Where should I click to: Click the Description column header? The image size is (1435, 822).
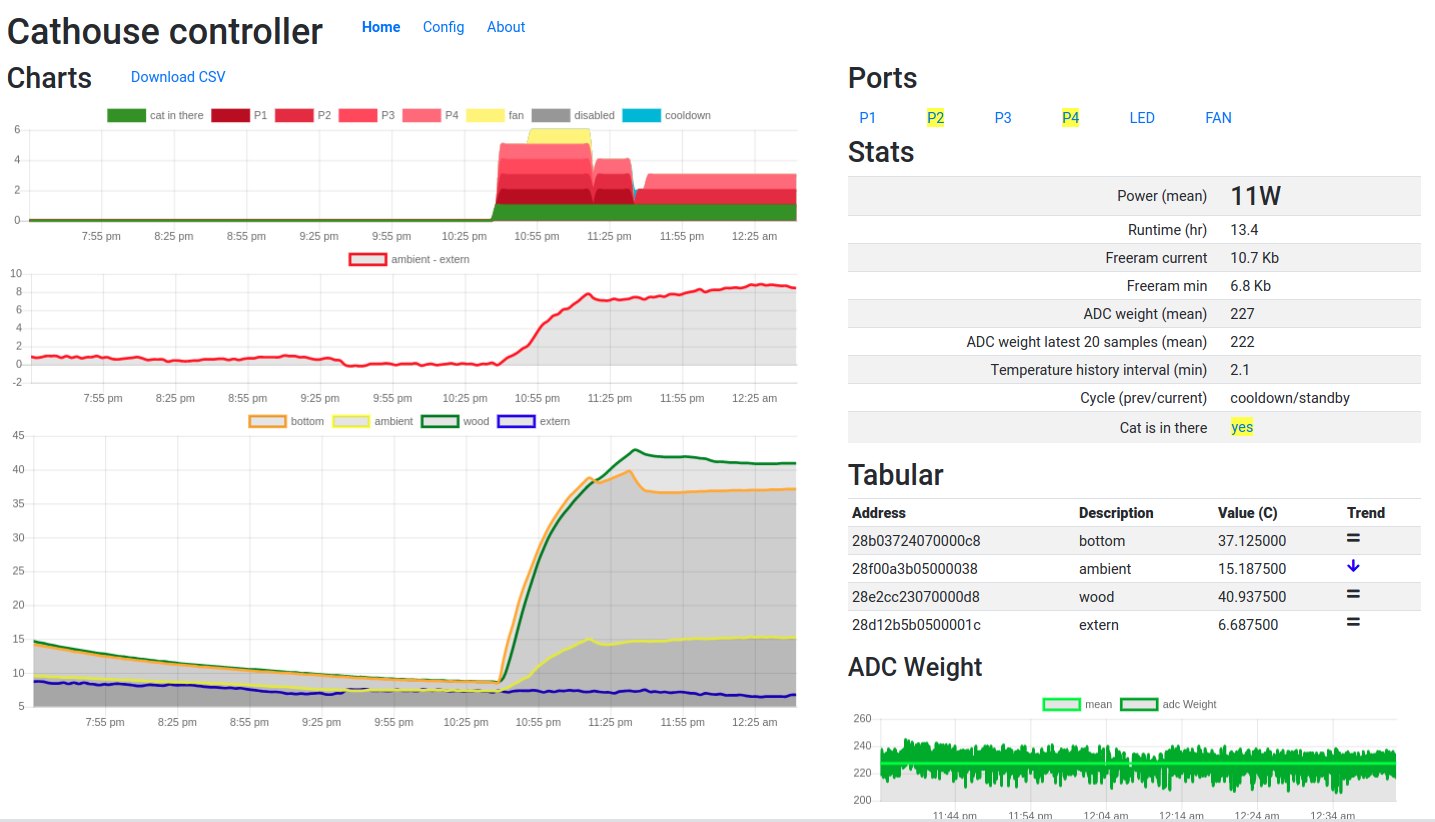click(1116, 513)
